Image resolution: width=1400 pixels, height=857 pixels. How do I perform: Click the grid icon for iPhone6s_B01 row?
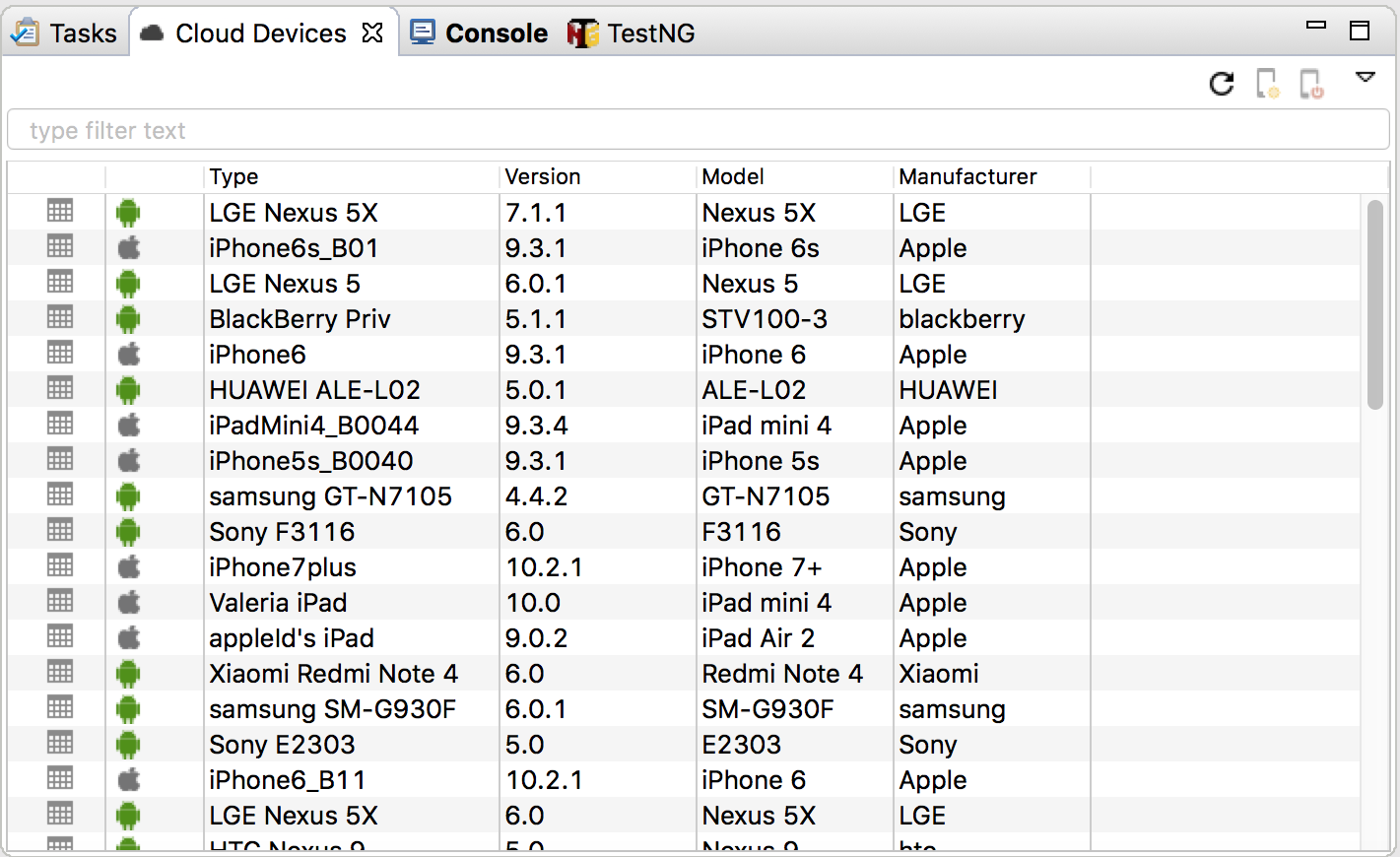60,246
